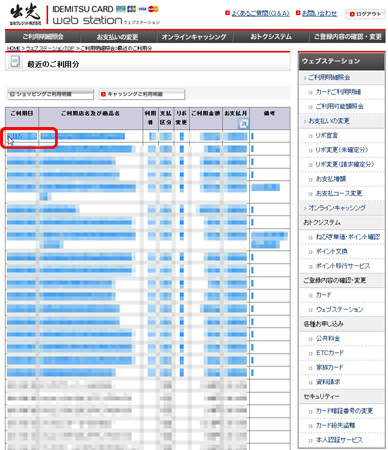The height and width of the screenshot is (450, 388).
Task: Expand sidebar お支払いの変更 section
Action: pyautogui.click(x=329, y=121)
